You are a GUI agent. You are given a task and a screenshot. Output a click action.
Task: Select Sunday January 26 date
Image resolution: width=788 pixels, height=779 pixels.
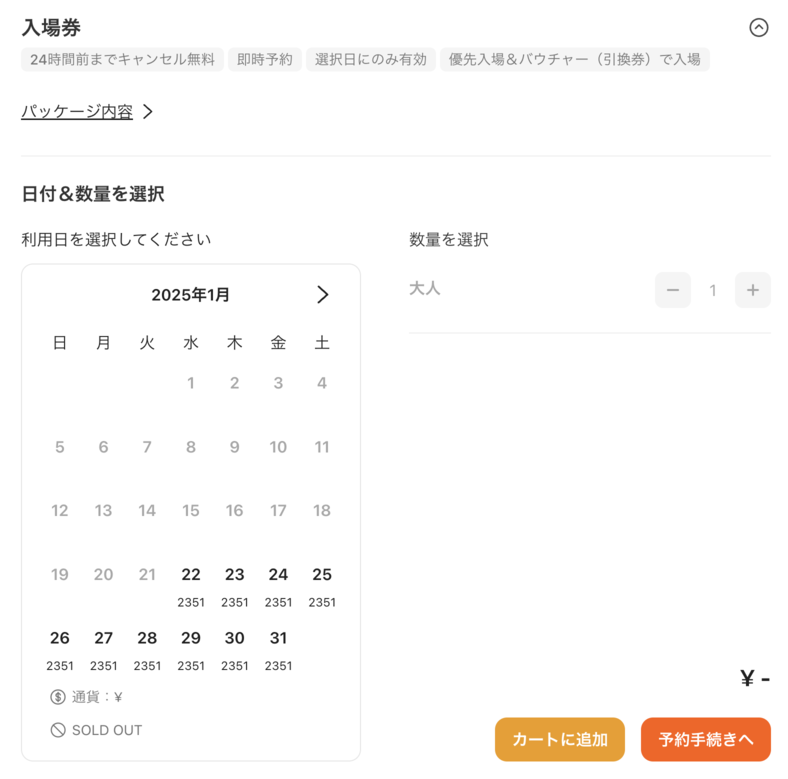(x=60, y=649)
